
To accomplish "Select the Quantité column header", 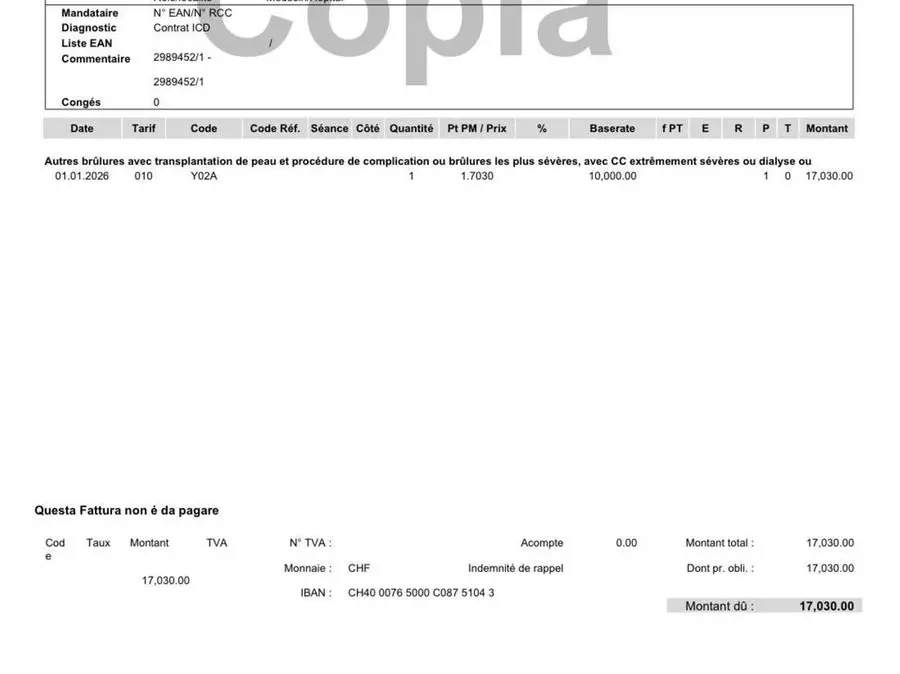I will tap(411, 128).
